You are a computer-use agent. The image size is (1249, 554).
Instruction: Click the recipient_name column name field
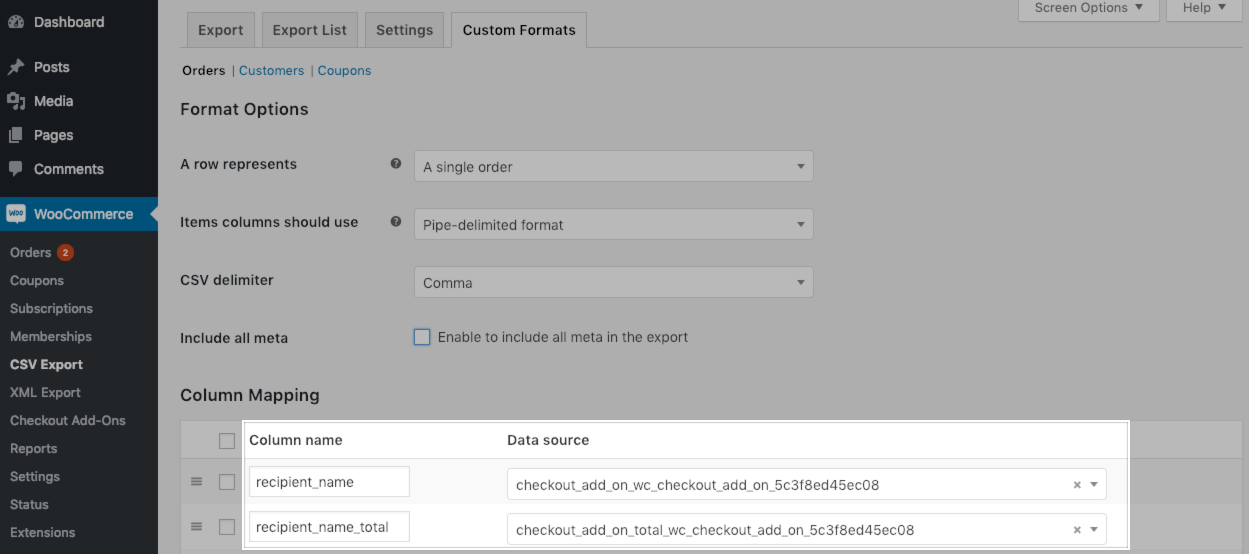[x=329, y=482]
